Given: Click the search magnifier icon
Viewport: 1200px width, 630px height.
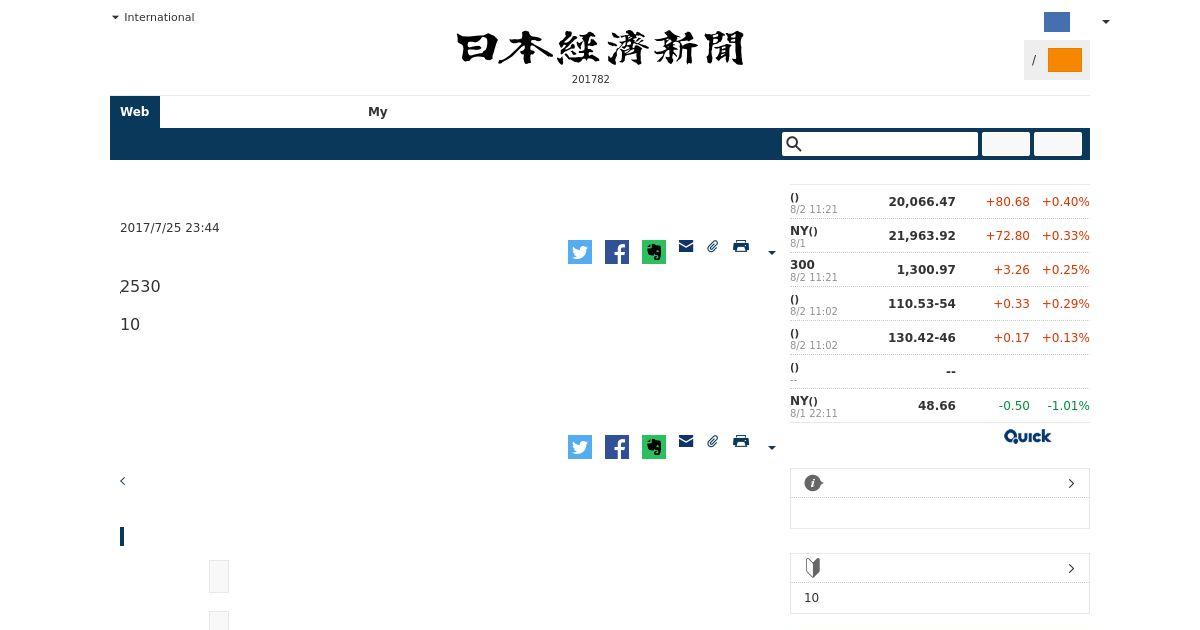Looking at the screenshot, I should pos(794,144).
